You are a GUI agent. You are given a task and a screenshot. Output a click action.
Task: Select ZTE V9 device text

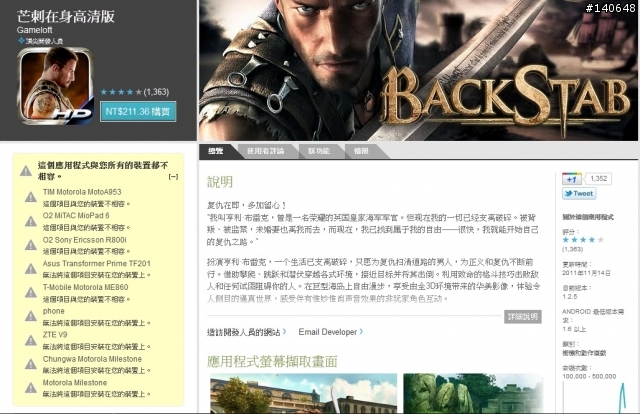pyautogui.click(x=55, y=335)
